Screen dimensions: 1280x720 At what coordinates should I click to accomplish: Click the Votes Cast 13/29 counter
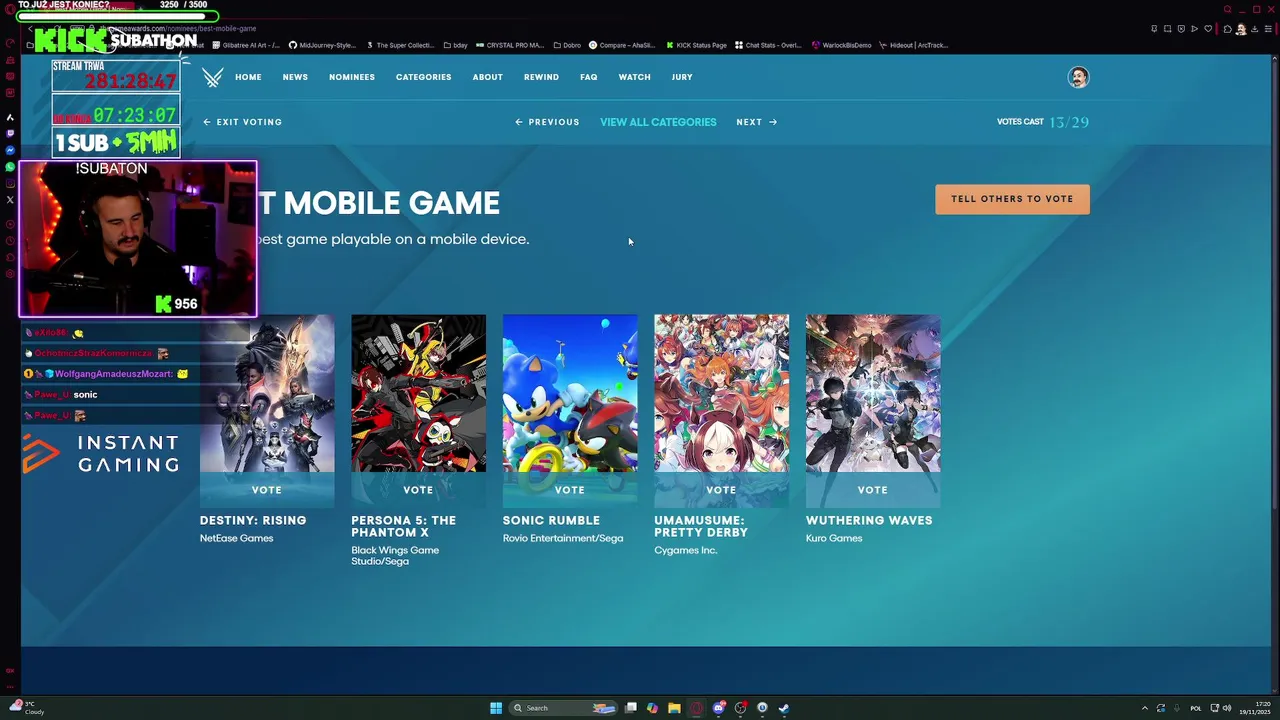1043,122
